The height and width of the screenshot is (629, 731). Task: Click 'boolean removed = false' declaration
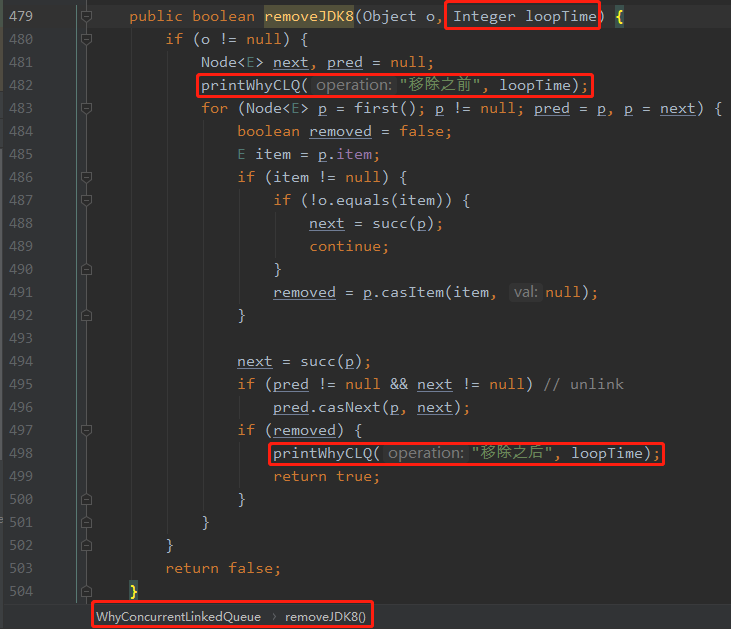[345, 131]
